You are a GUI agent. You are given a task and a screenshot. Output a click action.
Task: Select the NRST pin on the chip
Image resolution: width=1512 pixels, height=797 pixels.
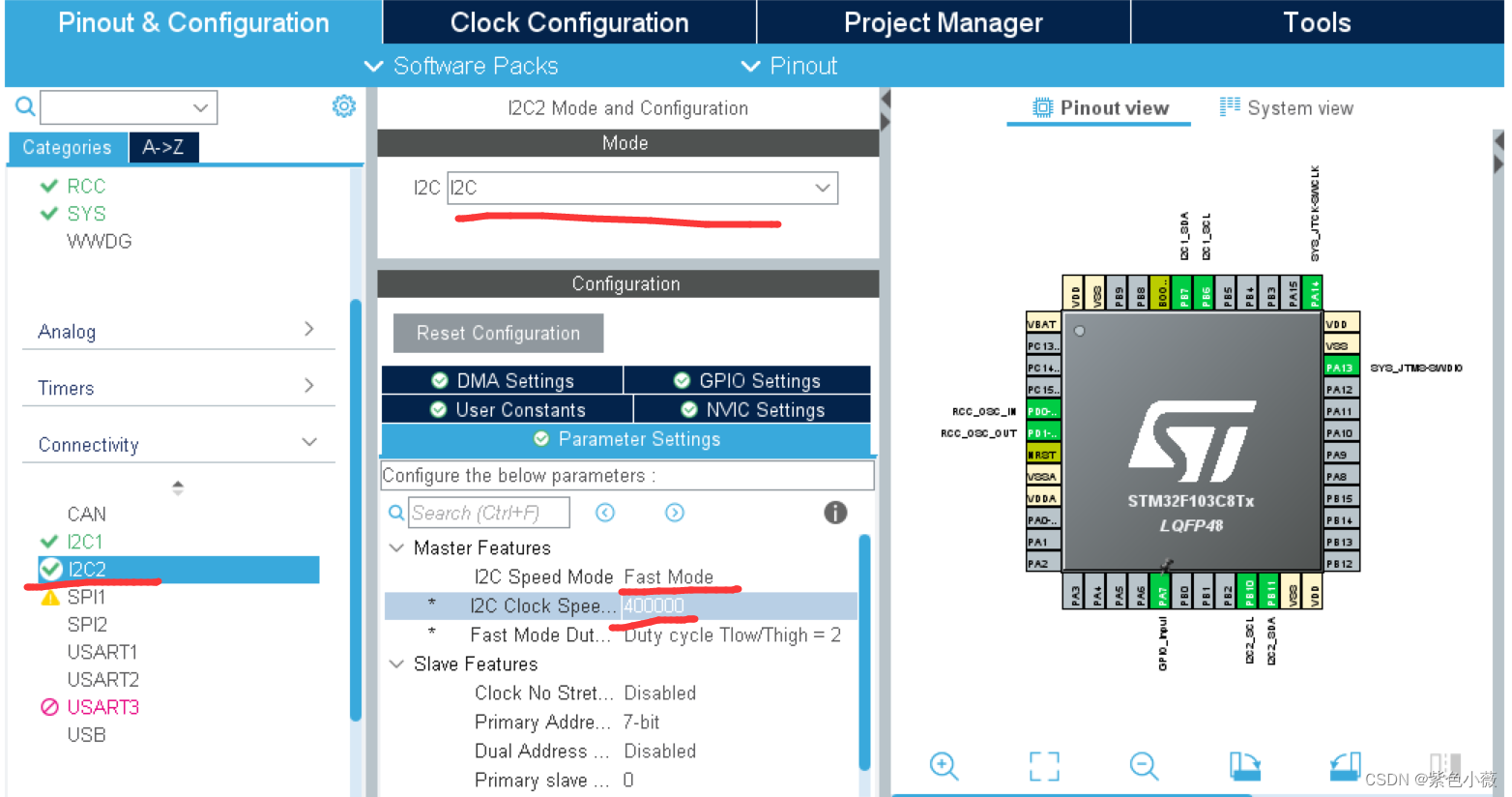(x=1043, y=455)
